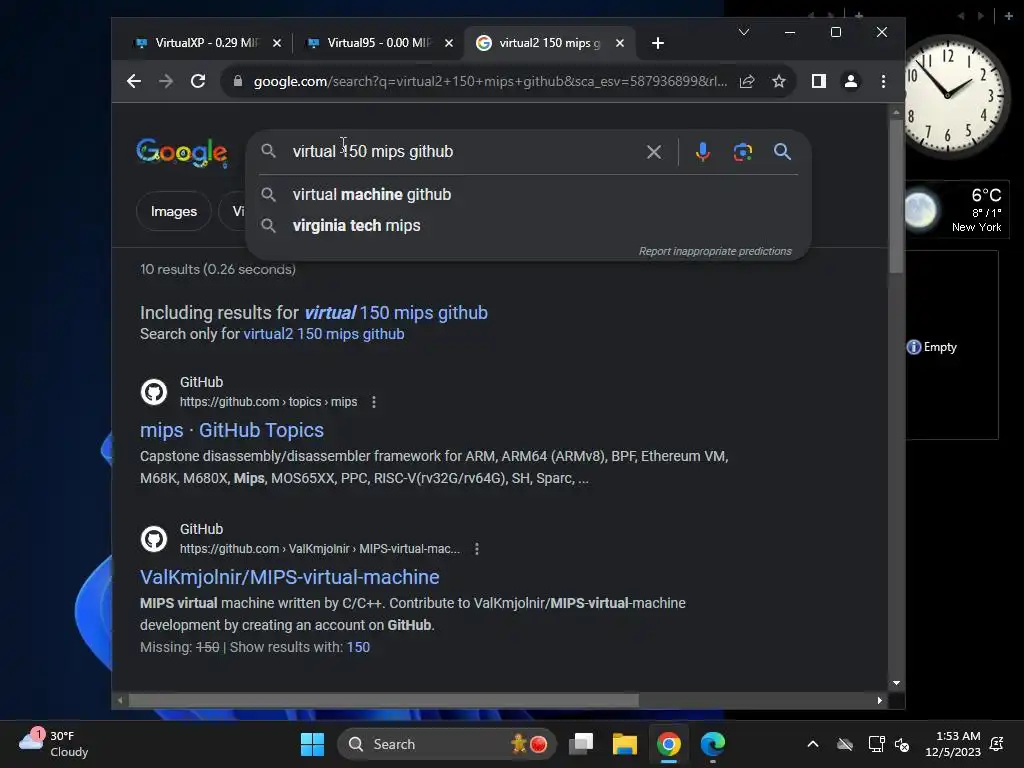The width and height of the screenshot is (1024, 768).
Task: Click Empty info item in sidebar gadget
Action: click(932, 347)
